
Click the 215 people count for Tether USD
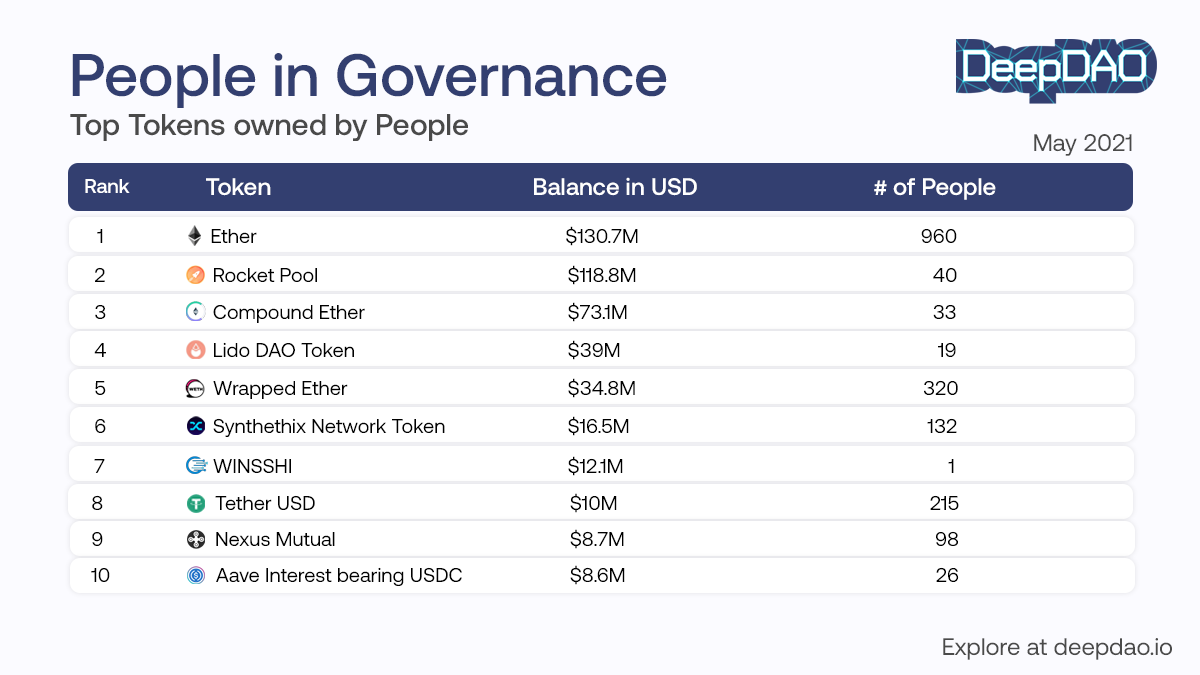[x=942, y=503]
